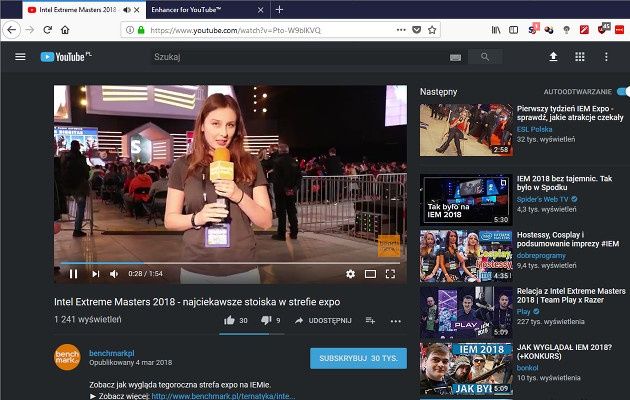Click the search magnifier button
Screen dimensions: 630x400
[x=485, y=57]
